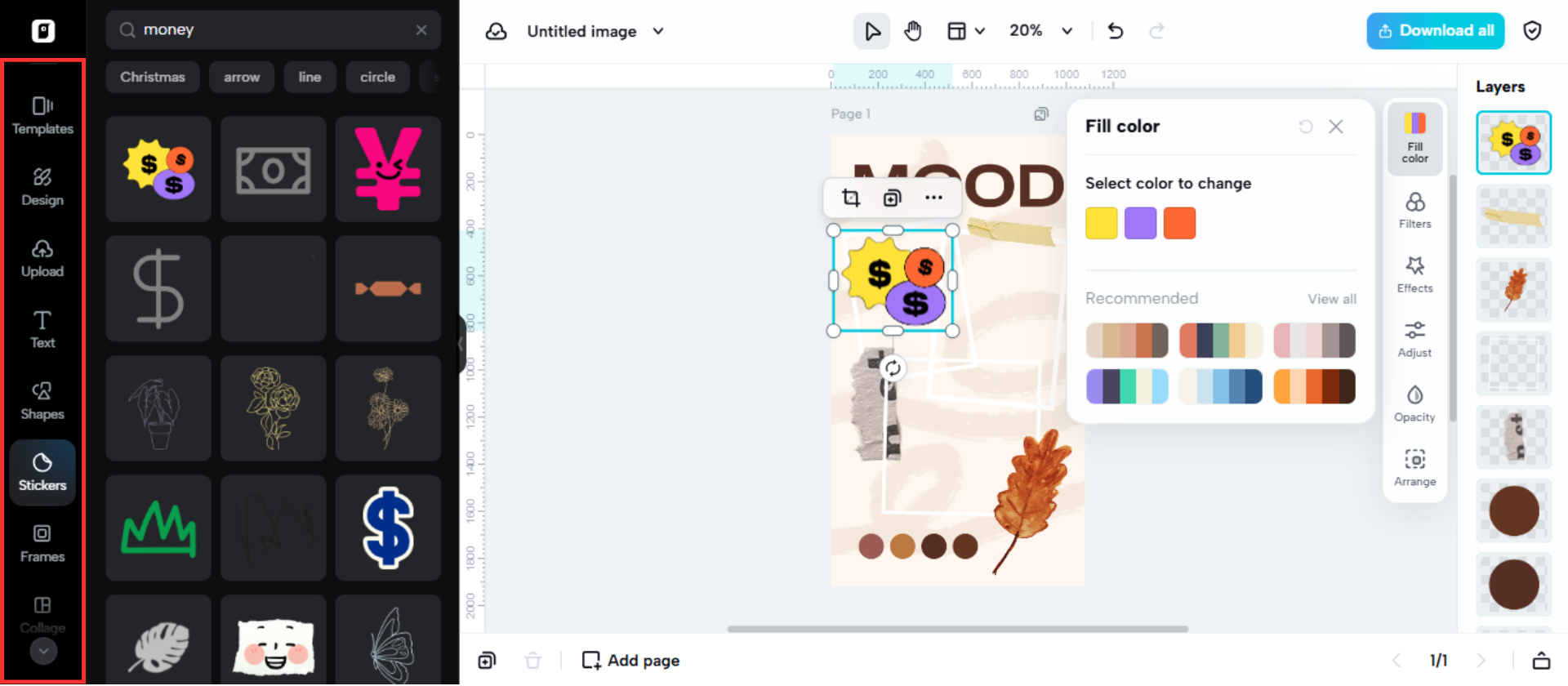This screenshot has height=686, width=1568.
Task: Add the yellow-orange-purple dollar coins sticker
Action: (158, 169)
